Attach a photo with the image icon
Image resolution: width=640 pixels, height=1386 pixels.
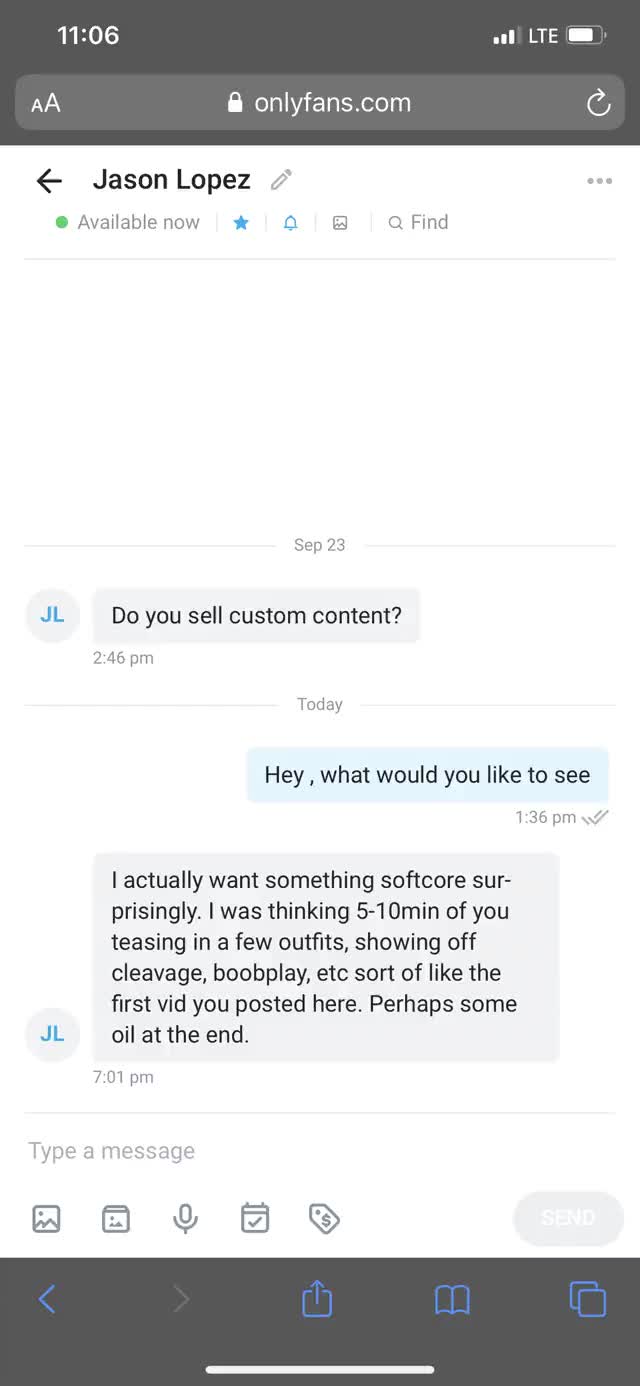(x=47, y=1218)
